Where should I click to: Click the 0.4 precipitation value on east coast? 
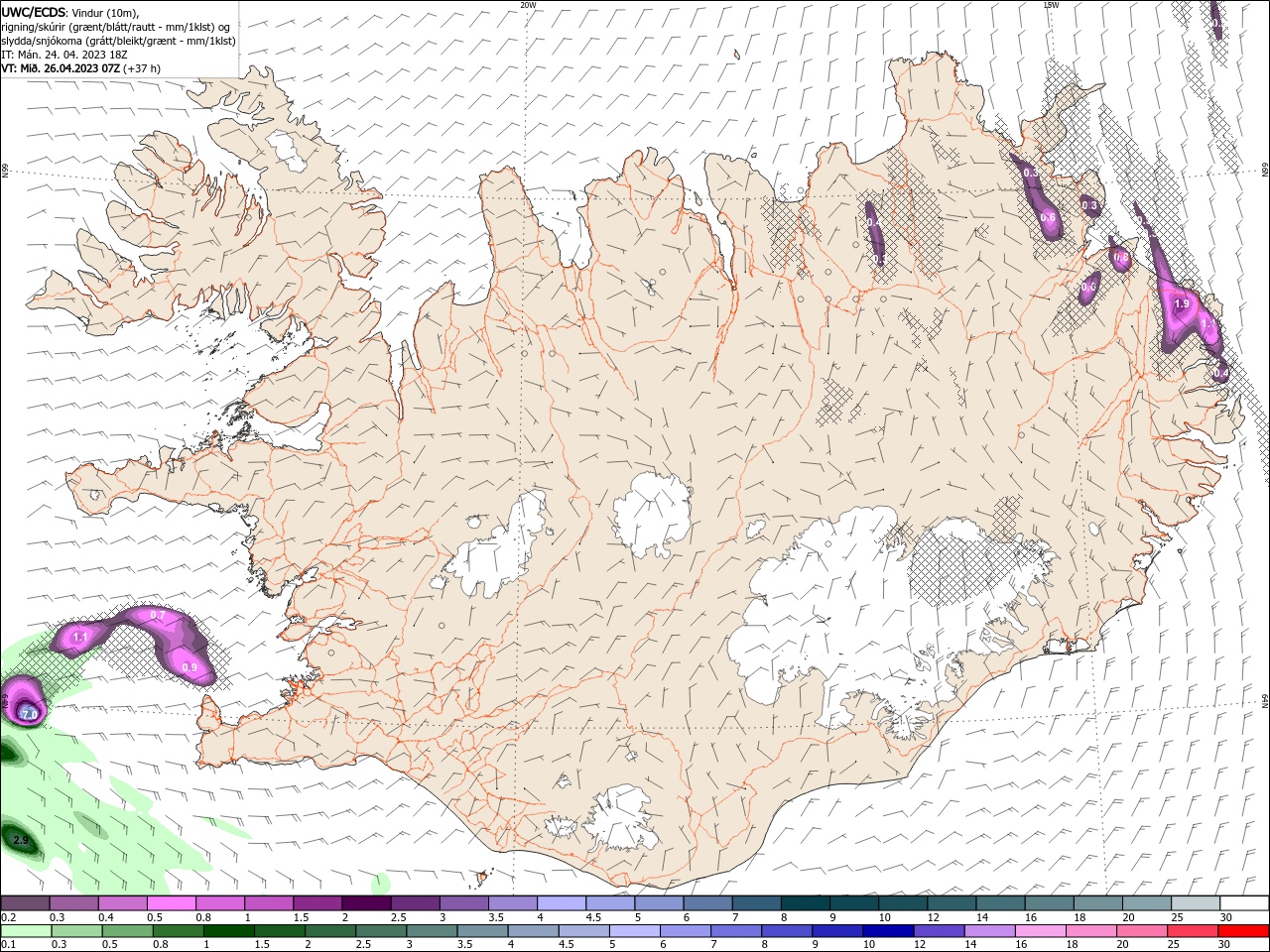pyautogui.click(x=1221, y=373)
